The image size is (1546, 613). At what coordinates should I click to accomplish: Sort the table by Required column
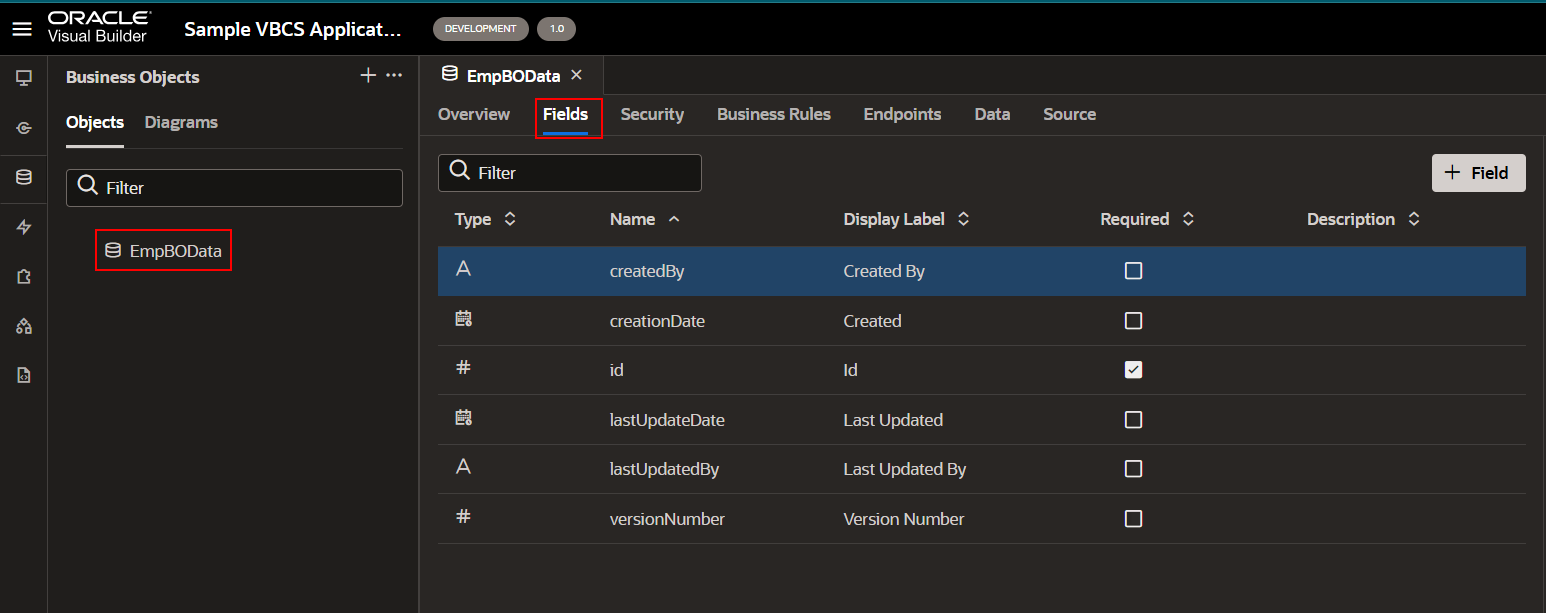1188,219
